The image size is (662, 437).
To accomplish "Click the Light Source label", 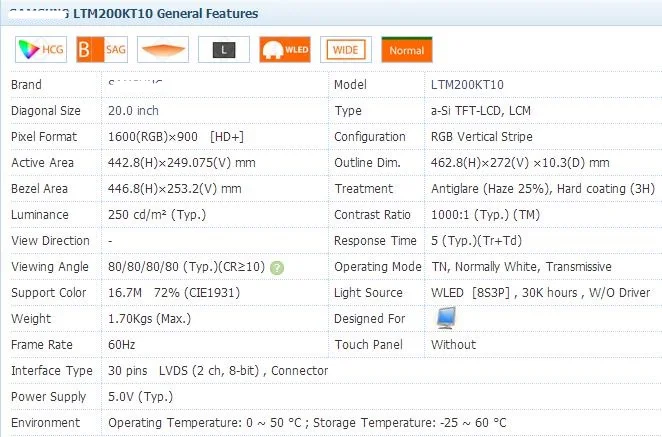I will click(x=368, y=293).
